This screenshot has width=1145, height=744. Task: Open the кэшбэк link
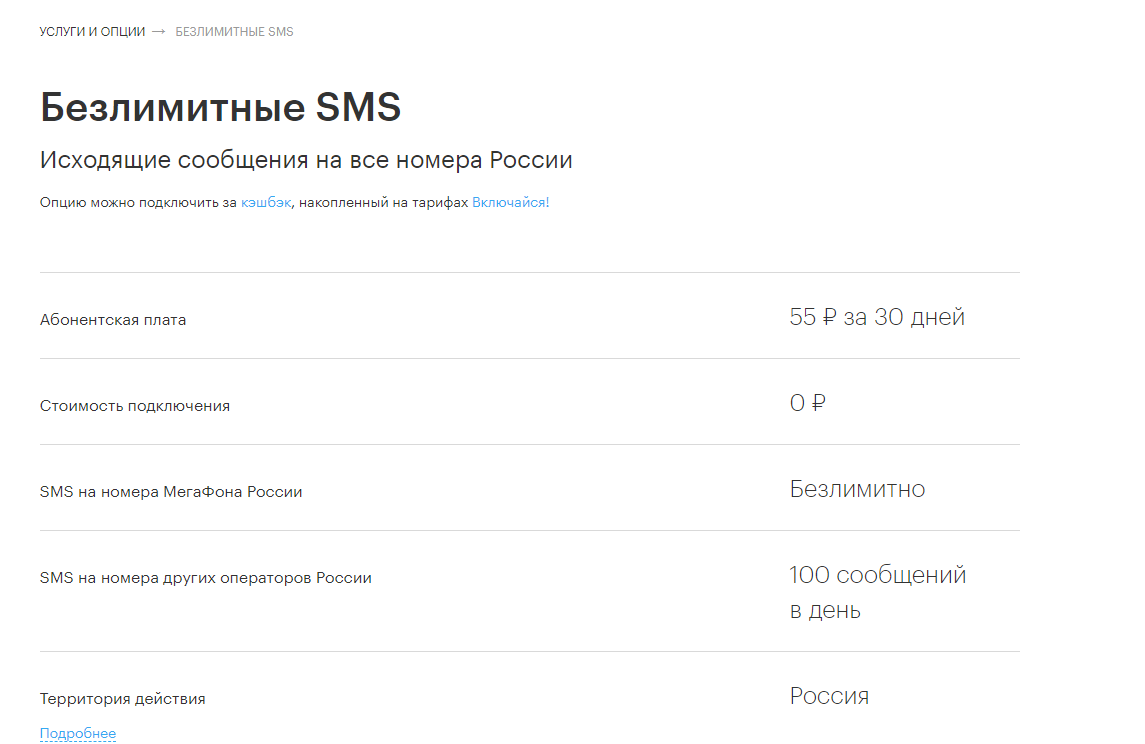click(x=266, y=202)
